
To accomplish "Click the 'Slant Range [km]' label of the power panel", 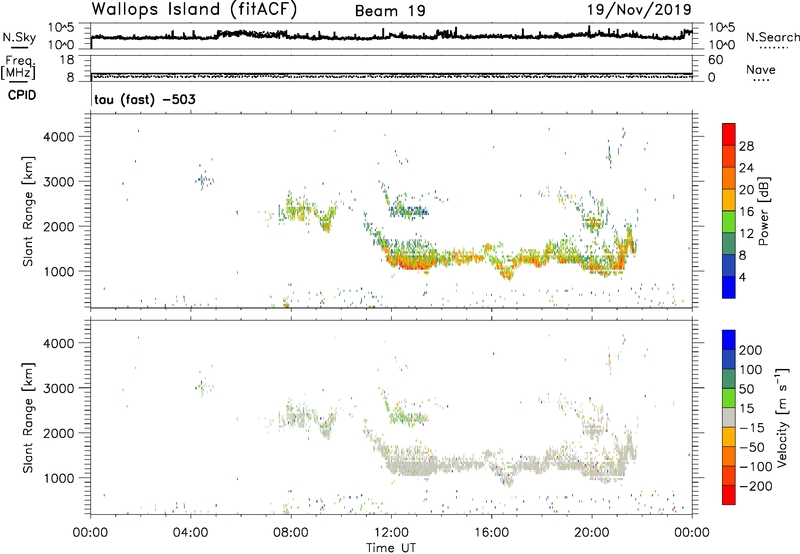I will pyautogui.click(x=28, y=211).
